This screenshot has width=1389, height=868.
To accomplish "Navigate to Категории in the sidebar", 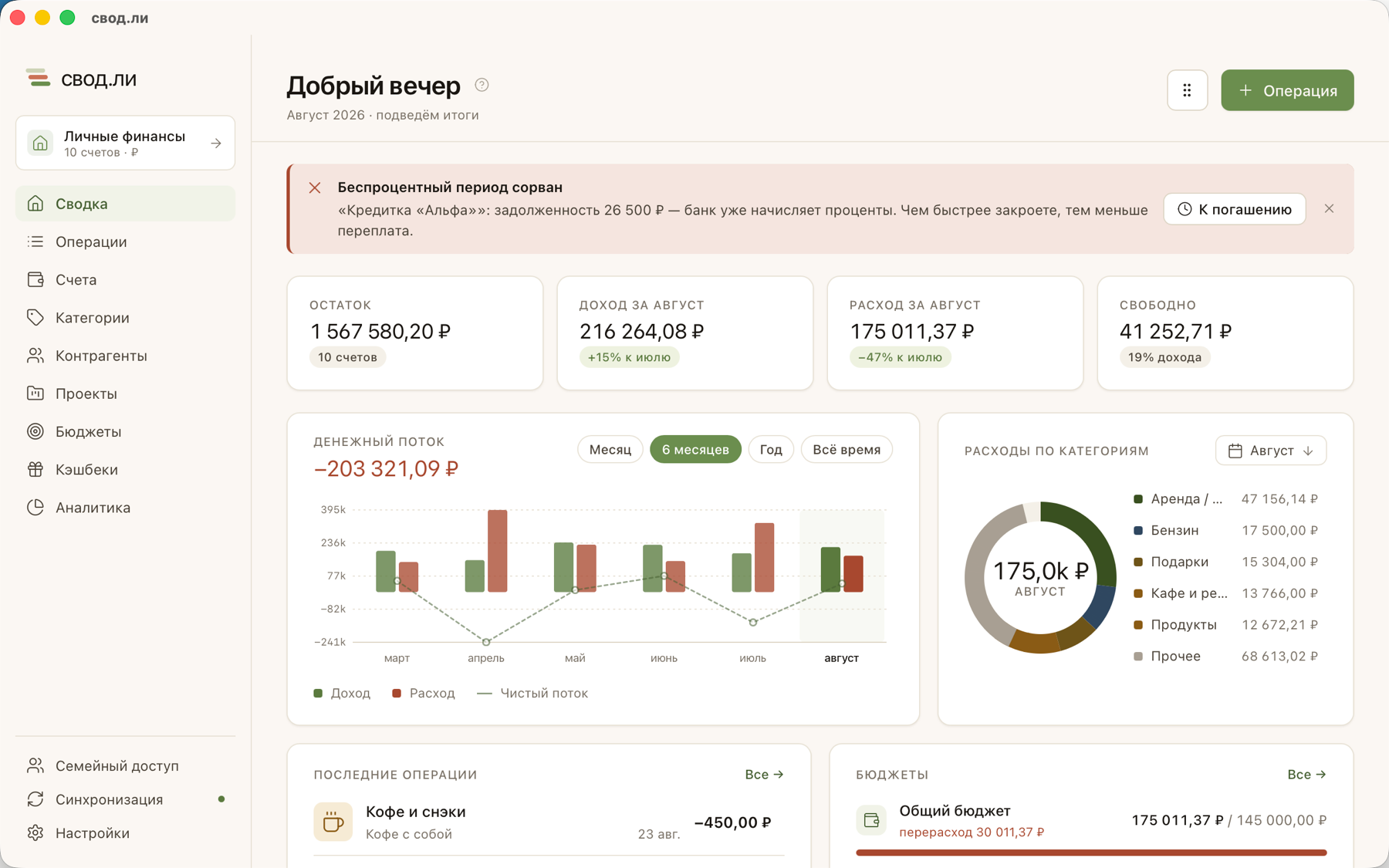I will pyautogui.click(x=125, y=317).
